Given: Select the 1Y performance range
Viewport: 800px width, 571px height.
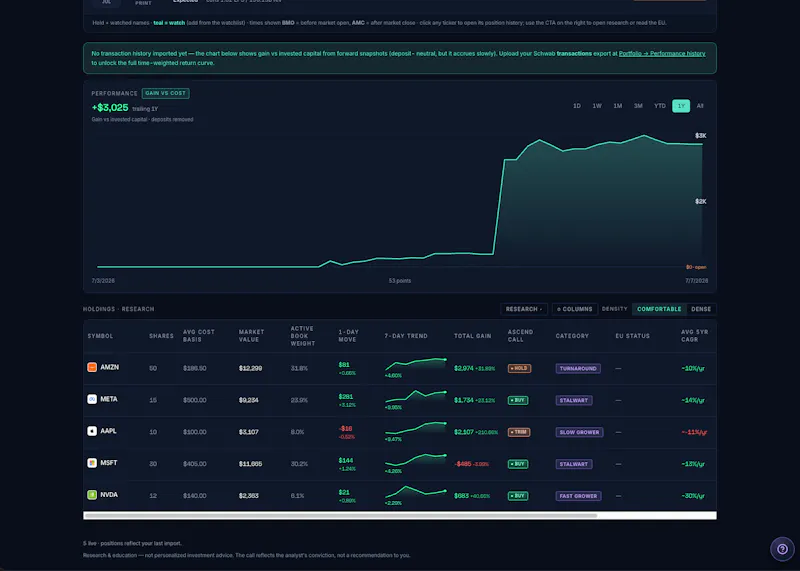Looking at the screenshot, I should pos(681,106).
